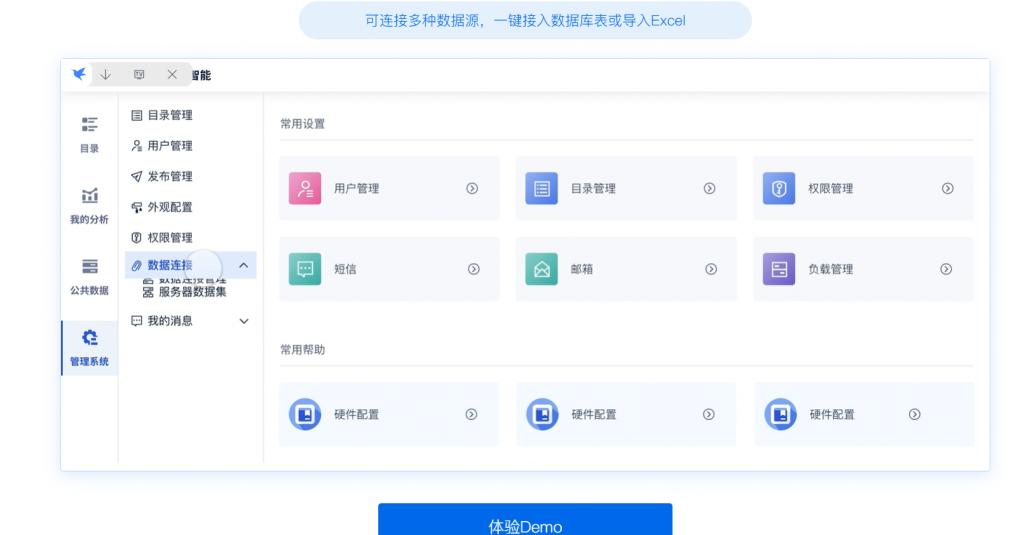The height and width of the screenshot is (535, 1024).
Task: Open 我的分析 chart icon in sidebar
Action: click(89, 195)
